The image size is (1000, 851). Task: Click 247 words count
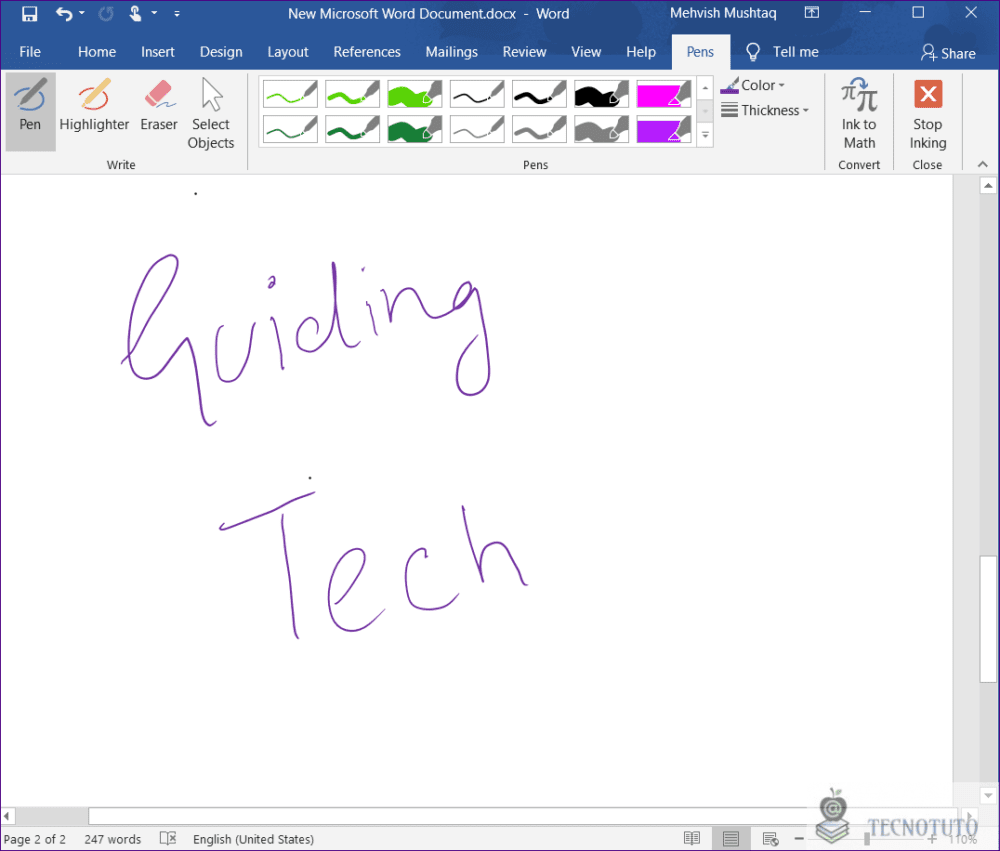(x=113, y=839)
